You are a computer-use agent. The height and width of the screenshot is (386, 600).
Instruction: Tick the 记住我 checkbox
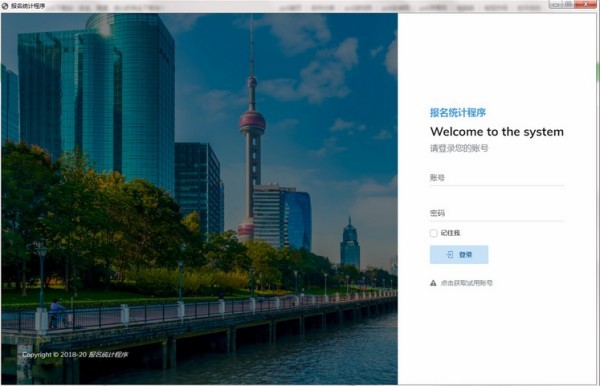point(434,233)
